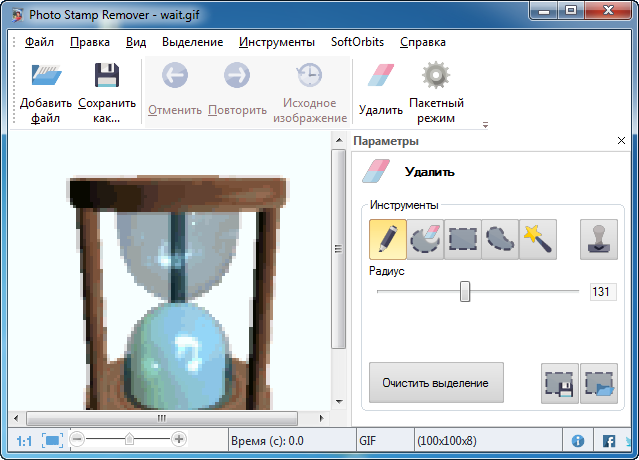
Task: Click the horizontal scrollbar right arrow
Action: 322,418
